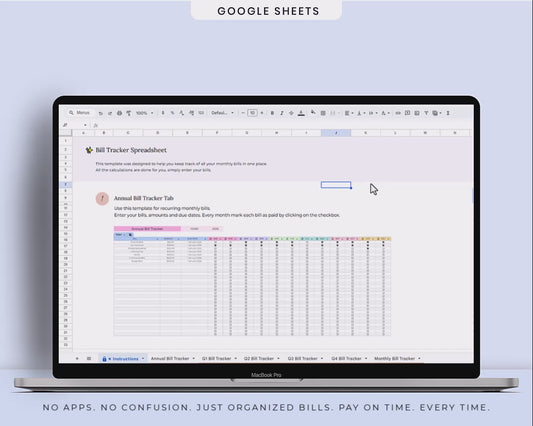This screenshot has width=533, height=426.
Task: Open the fill color picker
Action: (313, 112)
